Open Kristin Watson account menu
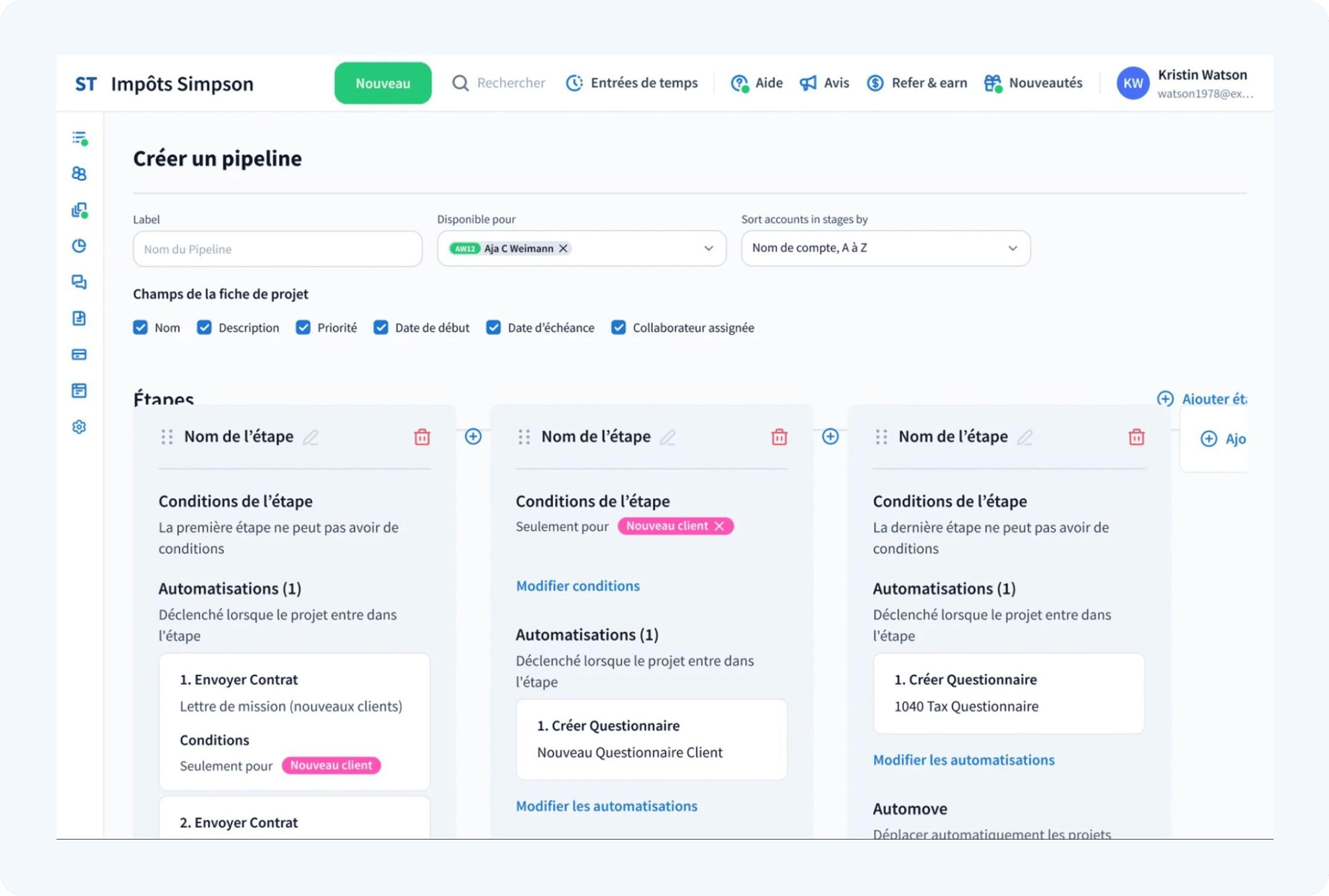1329x896 pixels. click(x=1186, y=84)
